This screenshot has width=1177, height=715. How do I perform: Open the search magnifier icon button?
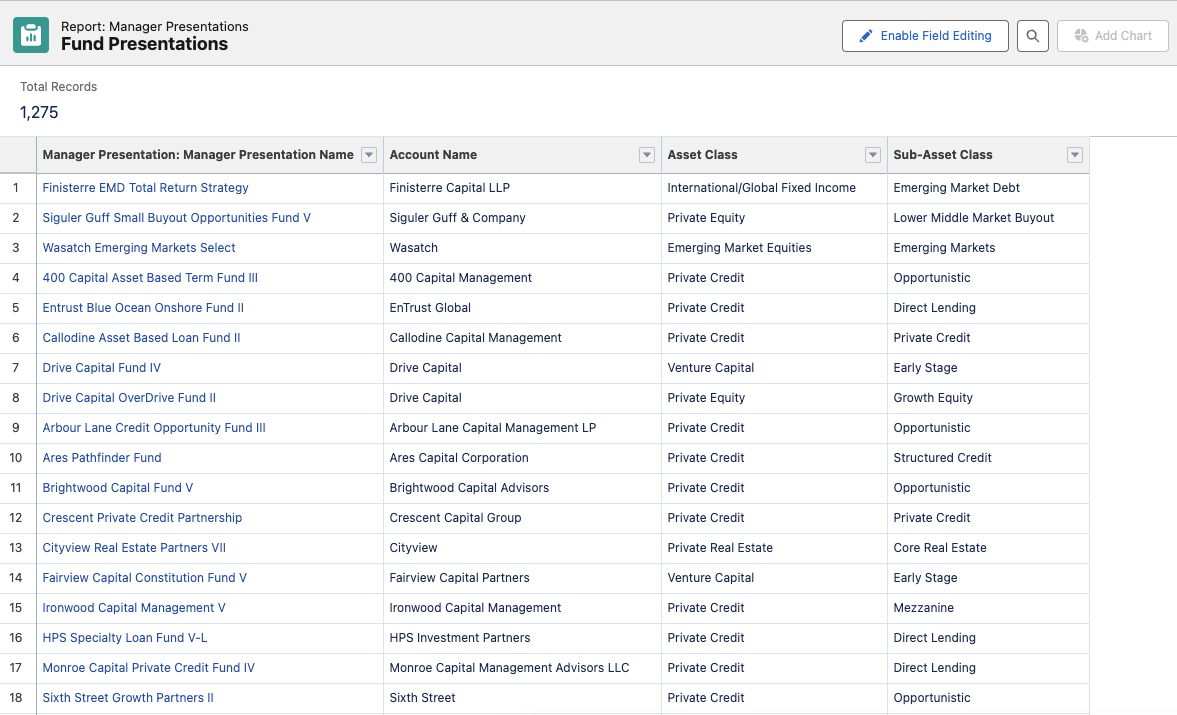1033,36
